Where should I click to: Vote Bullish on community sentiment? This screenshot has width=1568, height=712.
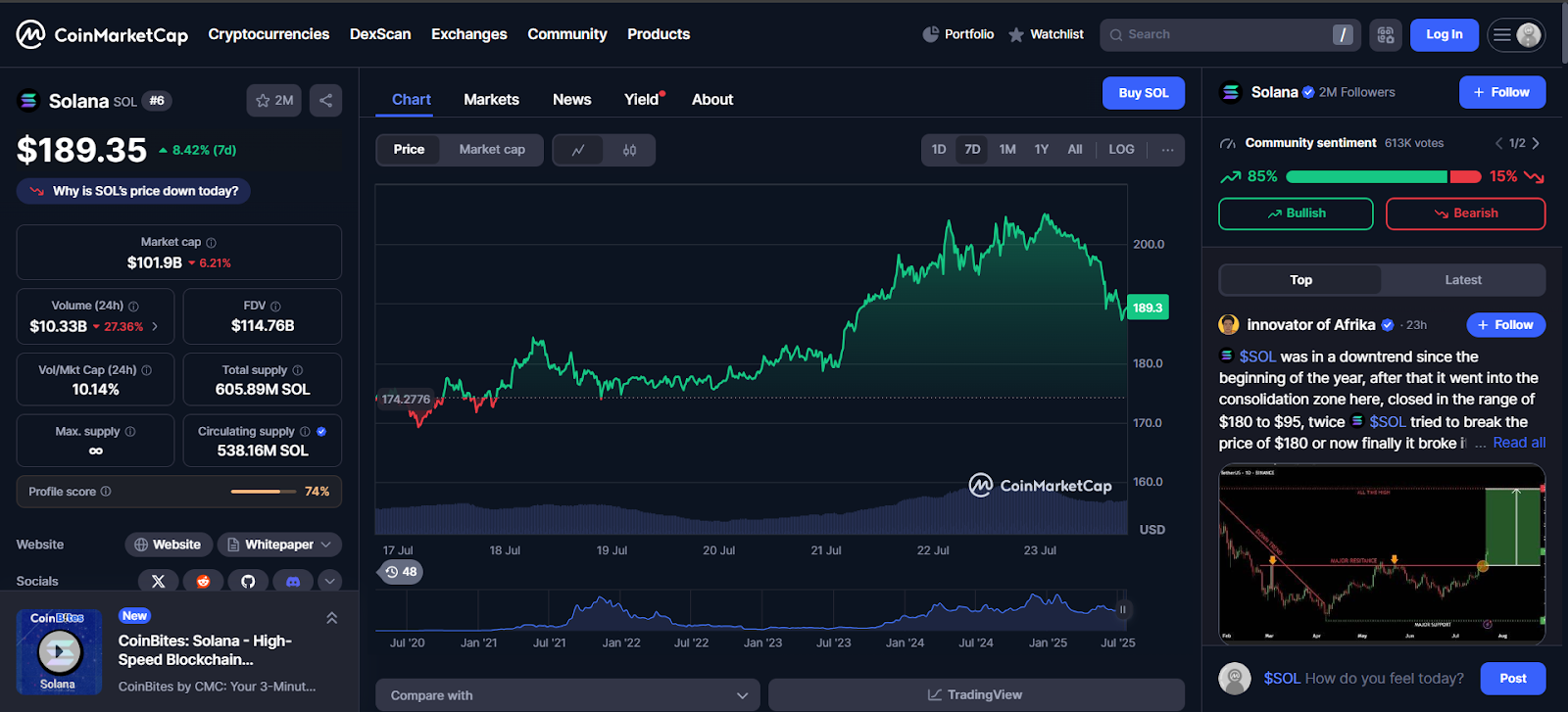(1296, 214)
